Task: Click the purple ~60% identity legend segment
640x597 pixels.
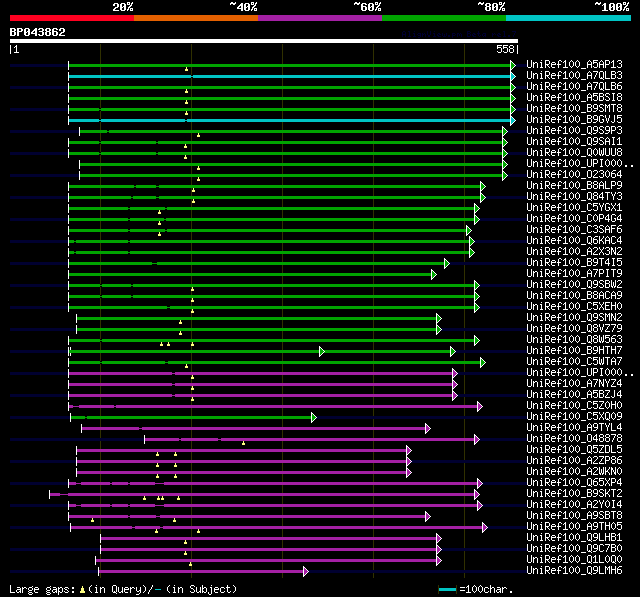Action: pos(320,18)
